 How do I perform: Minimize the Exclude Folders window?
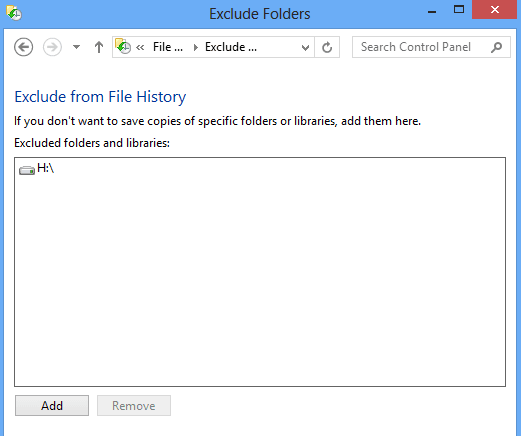(x=432, y=11)
